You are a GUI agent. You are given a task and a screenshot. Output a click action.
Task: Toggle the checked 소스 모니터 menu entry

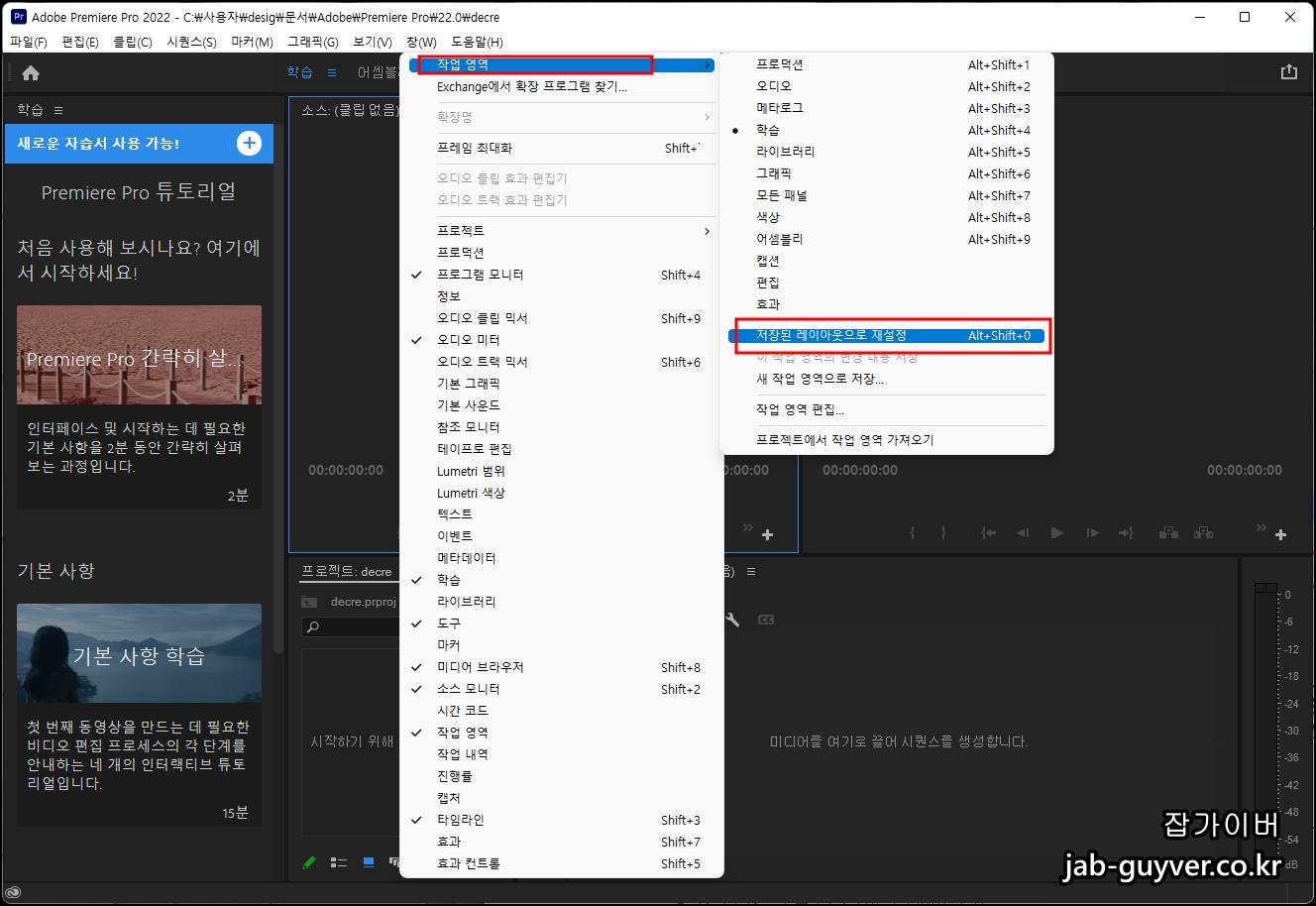click(x=561, y=689)
